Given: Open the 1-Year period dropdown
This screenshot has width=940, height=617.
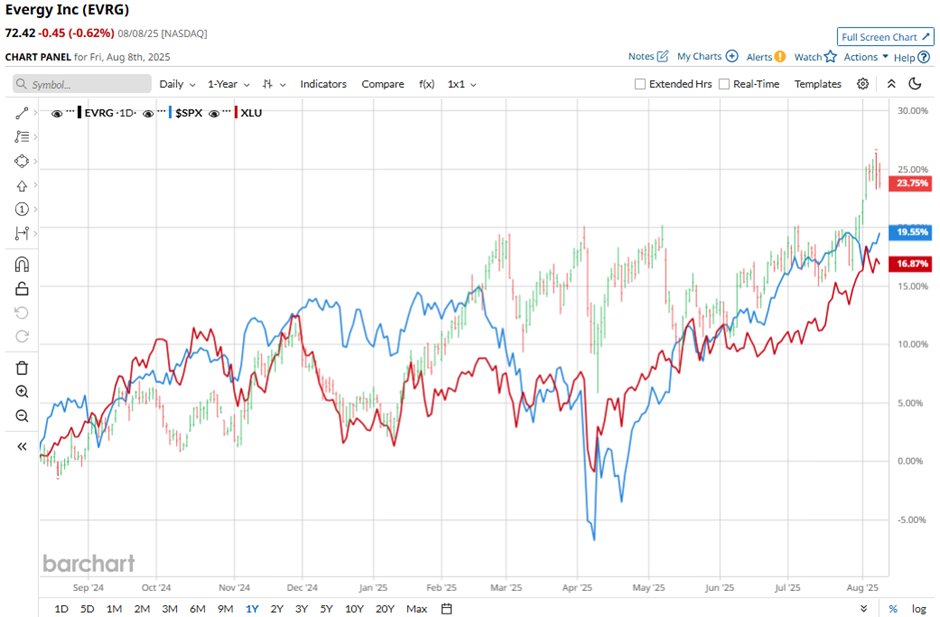Looking at the screenshot, I should [228, 85].
